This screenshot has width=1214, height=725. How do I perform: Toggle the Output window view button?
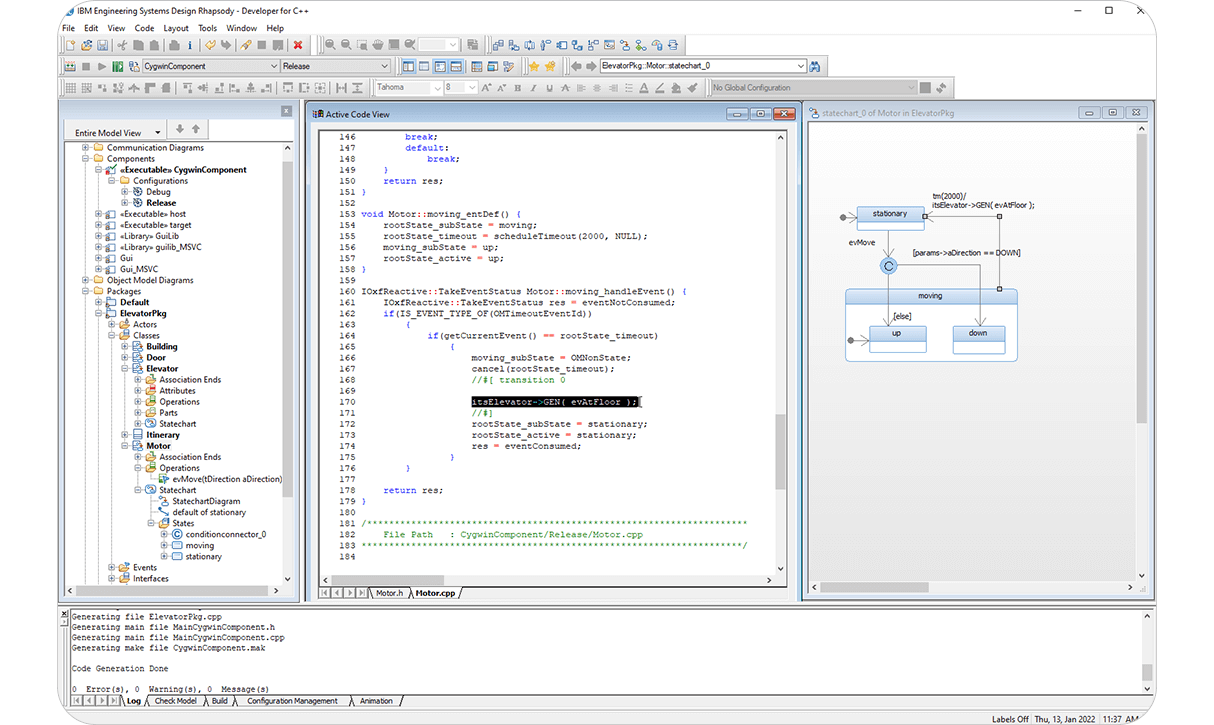pyautogui.click(x=456, y=66)
